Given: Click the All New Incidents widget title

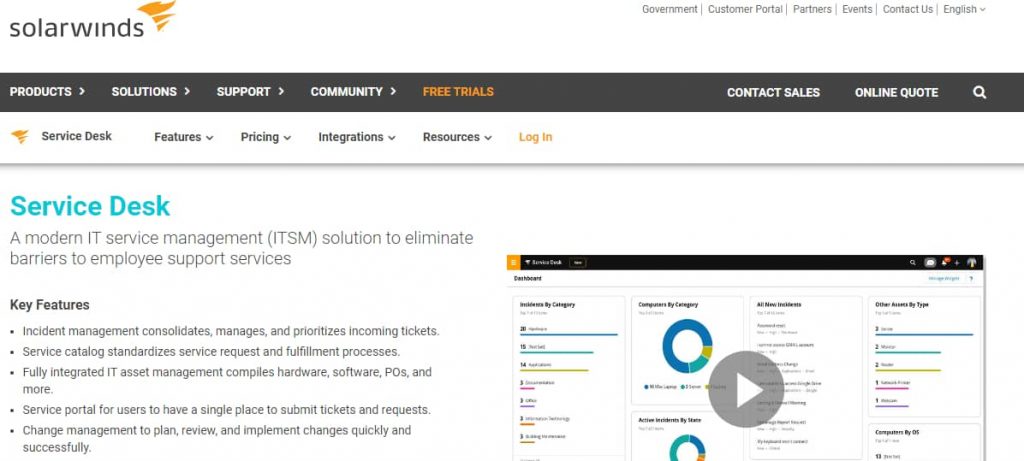Looking at the screenshot, I should pos(778,304).
